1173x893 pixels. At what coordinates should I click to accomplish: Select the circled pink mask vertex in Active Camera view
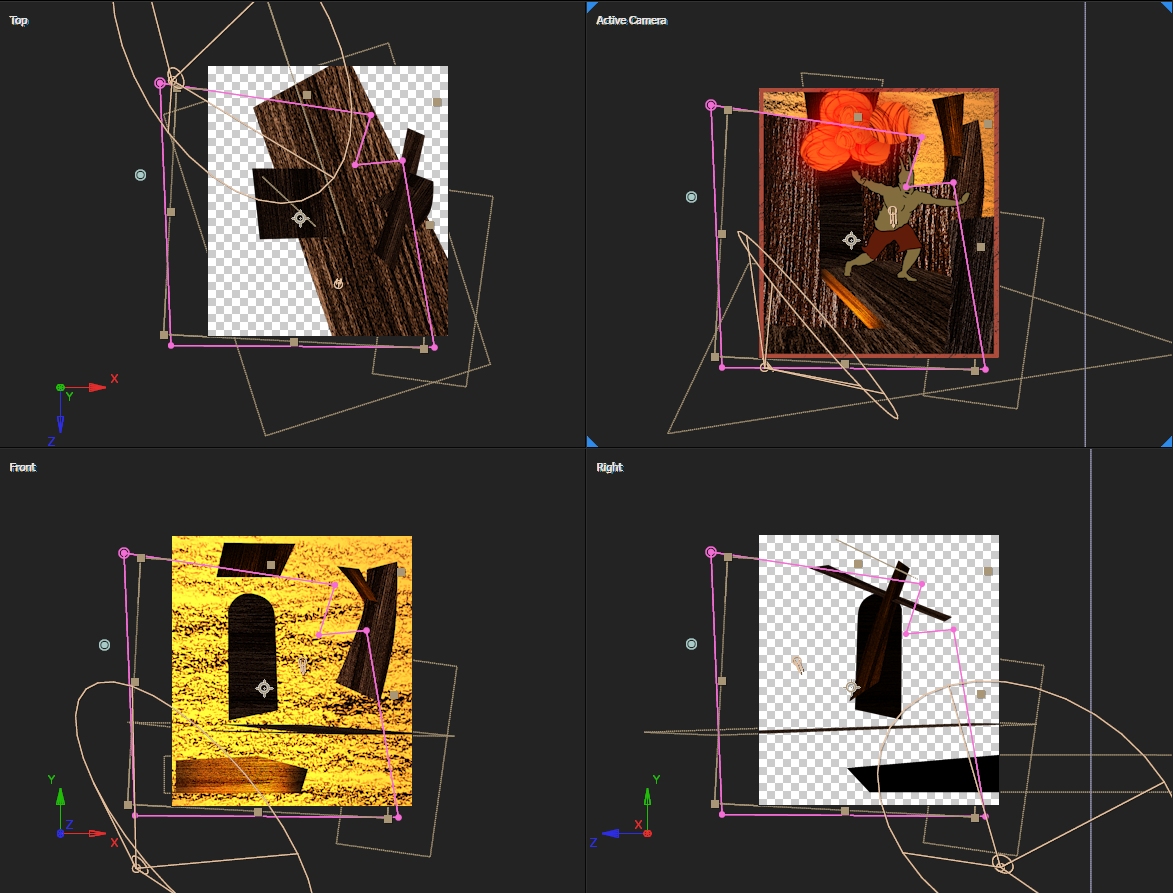pyautogui.click(x=711, y=105)
